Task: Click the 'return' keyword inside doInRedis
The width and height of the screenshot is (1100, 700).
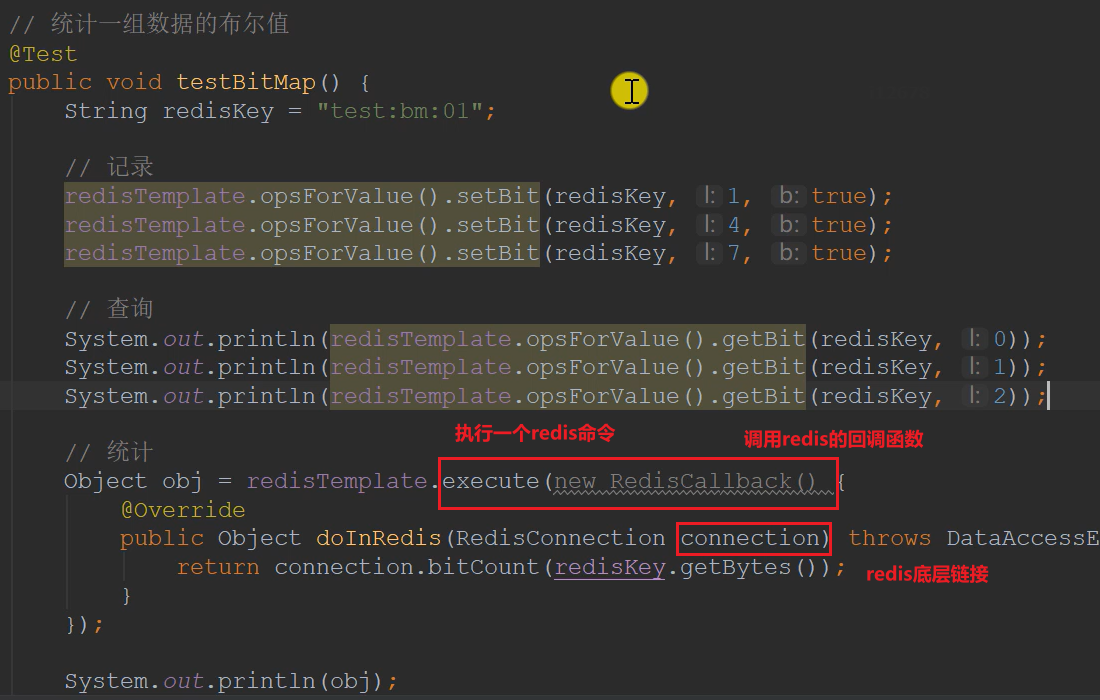Action: [x=217, y=567]
